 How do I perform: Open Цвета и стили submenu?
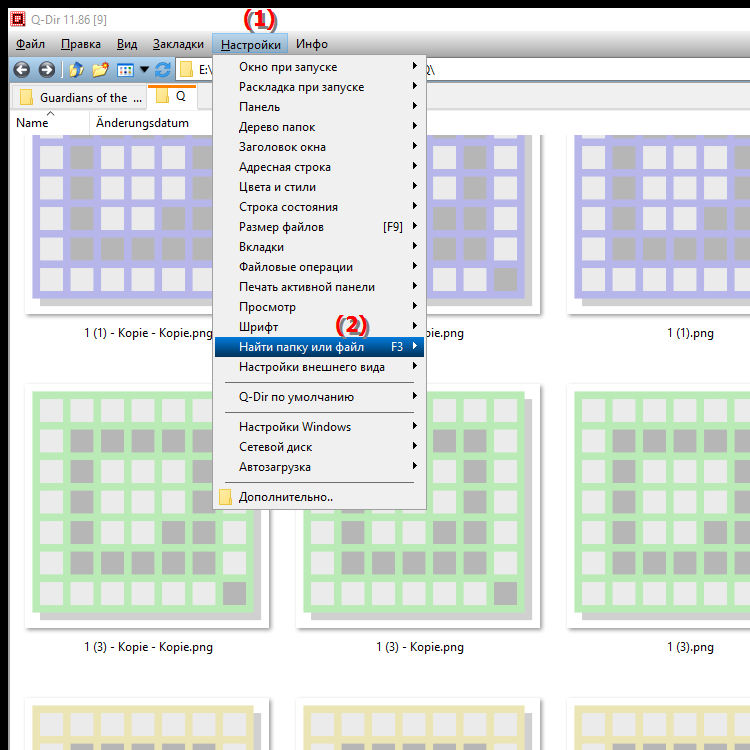[319, 187]
